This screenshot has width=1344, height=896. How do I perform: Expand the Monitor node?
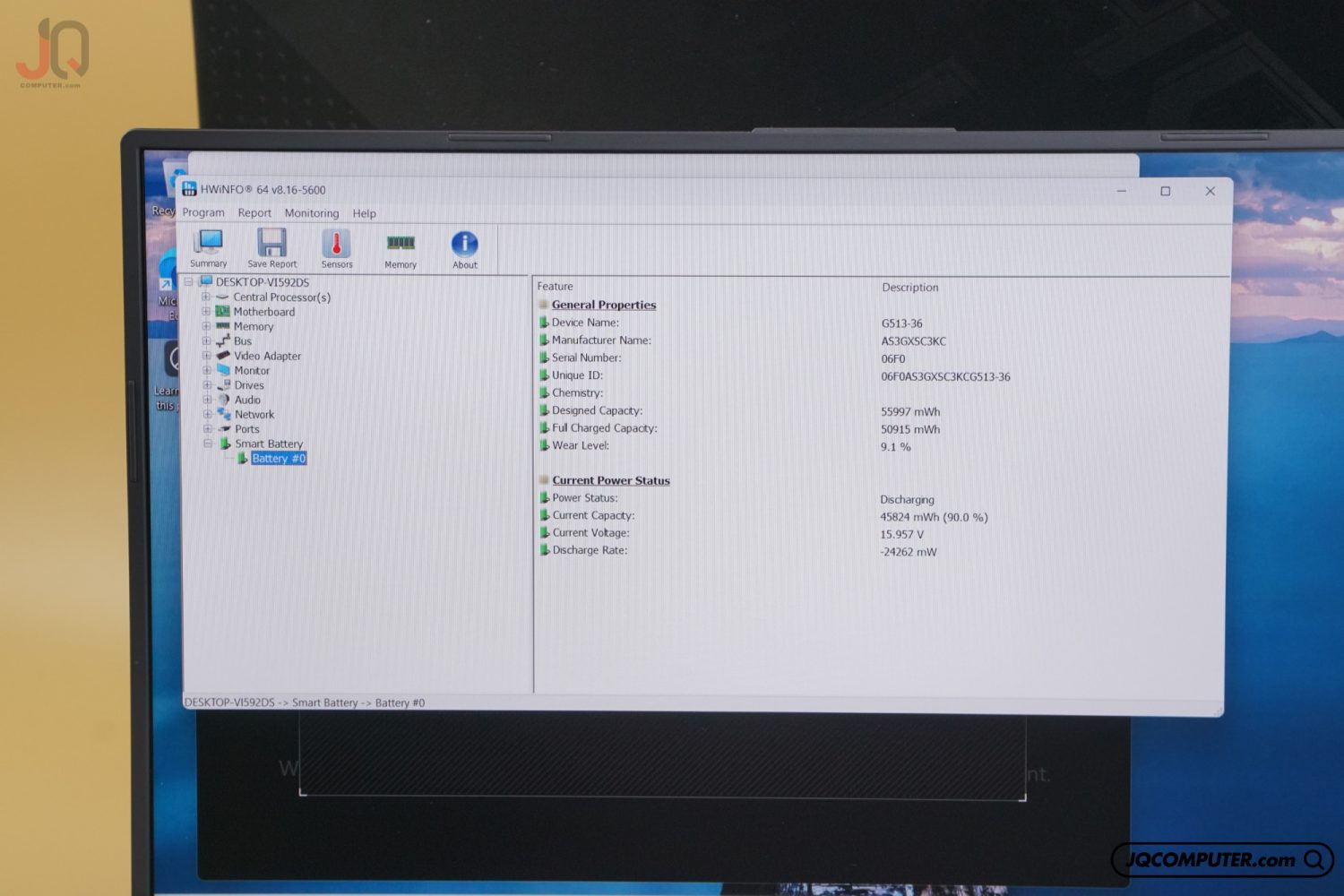207,370
